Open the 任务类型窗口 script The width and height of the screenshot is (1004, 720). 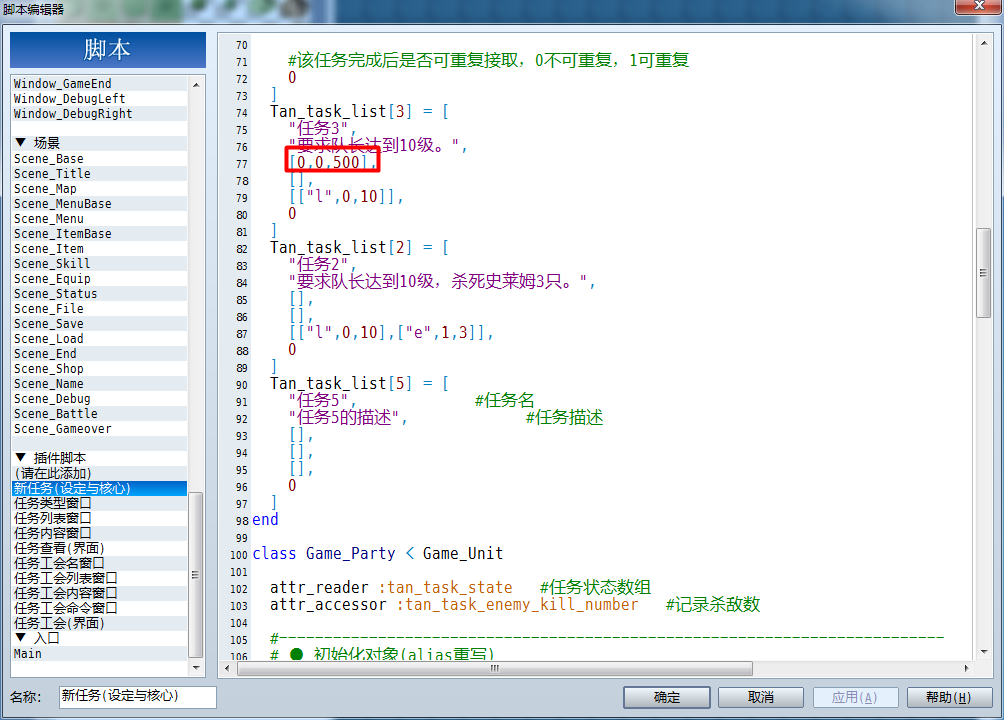point(100,503)
